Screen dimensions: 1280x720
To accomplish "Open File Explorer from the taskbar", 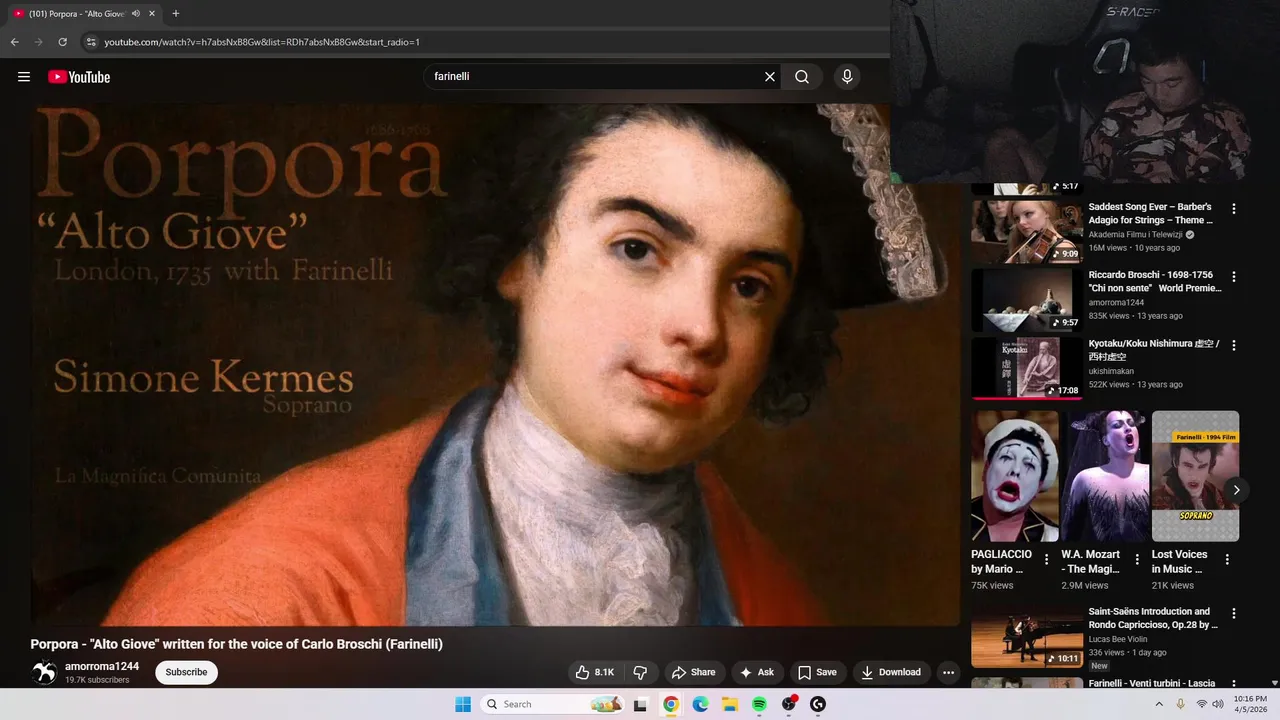I will [x=730, y=704].
